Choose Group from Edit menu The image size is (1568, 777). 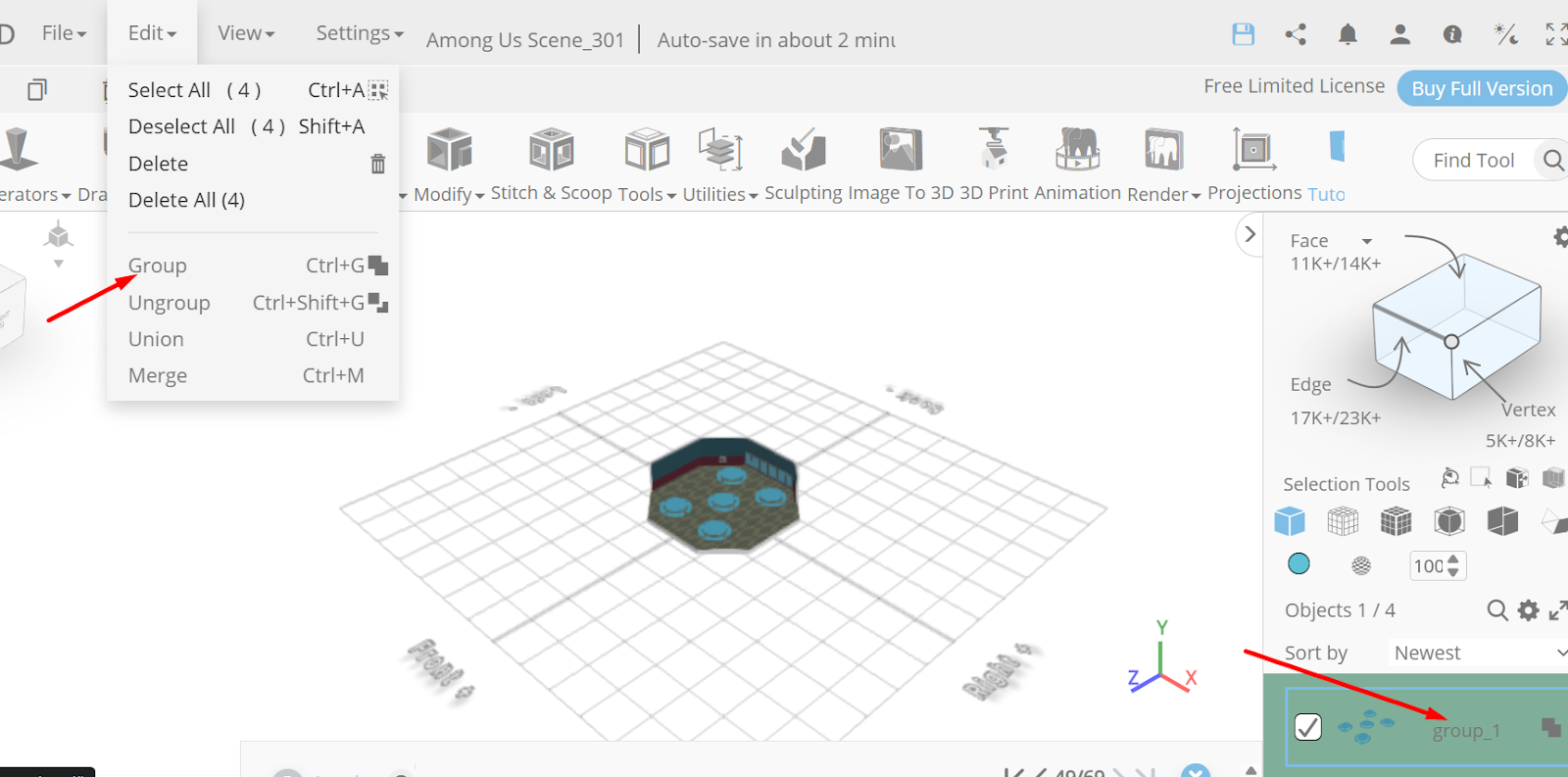tap(253, 266)
